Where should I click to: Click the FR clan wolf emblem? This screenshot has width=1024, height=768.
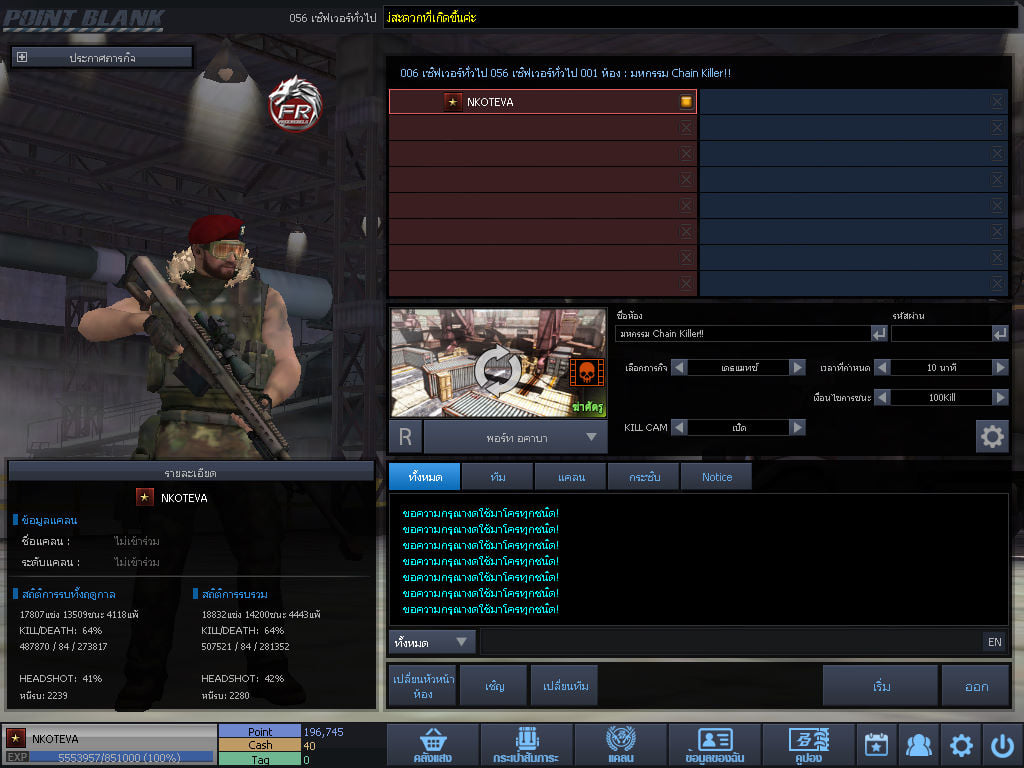[x=295, y=103]
